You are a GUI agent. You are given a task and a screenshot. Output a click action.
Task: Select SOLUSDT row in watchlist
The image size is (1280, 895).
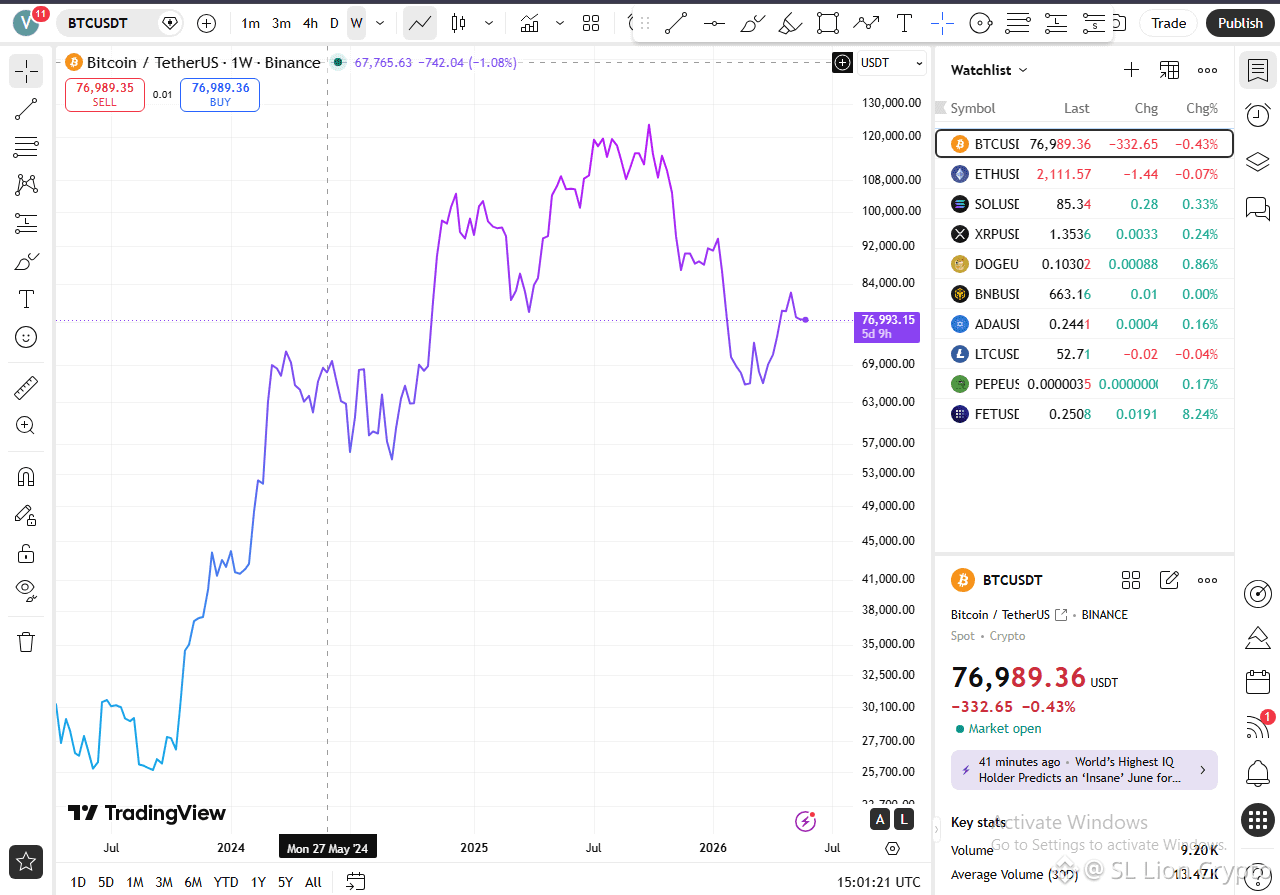click(x=1084, y=204)
